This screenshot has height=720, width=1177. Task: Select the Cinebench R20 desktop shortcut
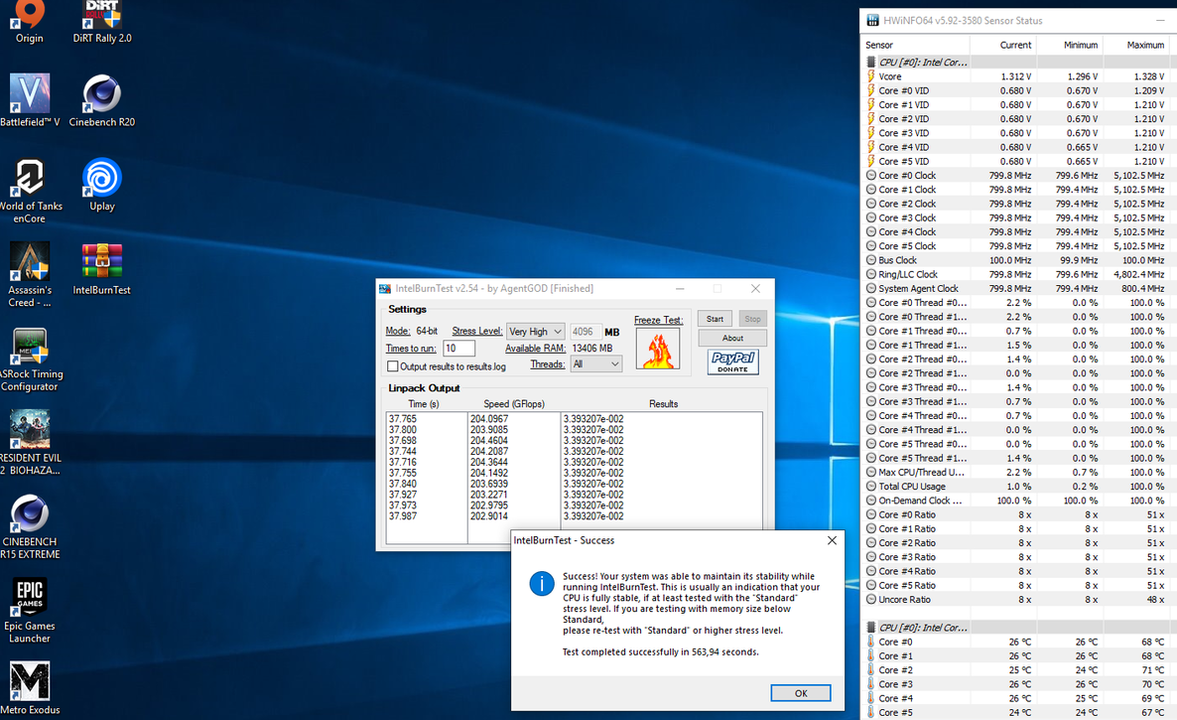[x=102, y=100]
